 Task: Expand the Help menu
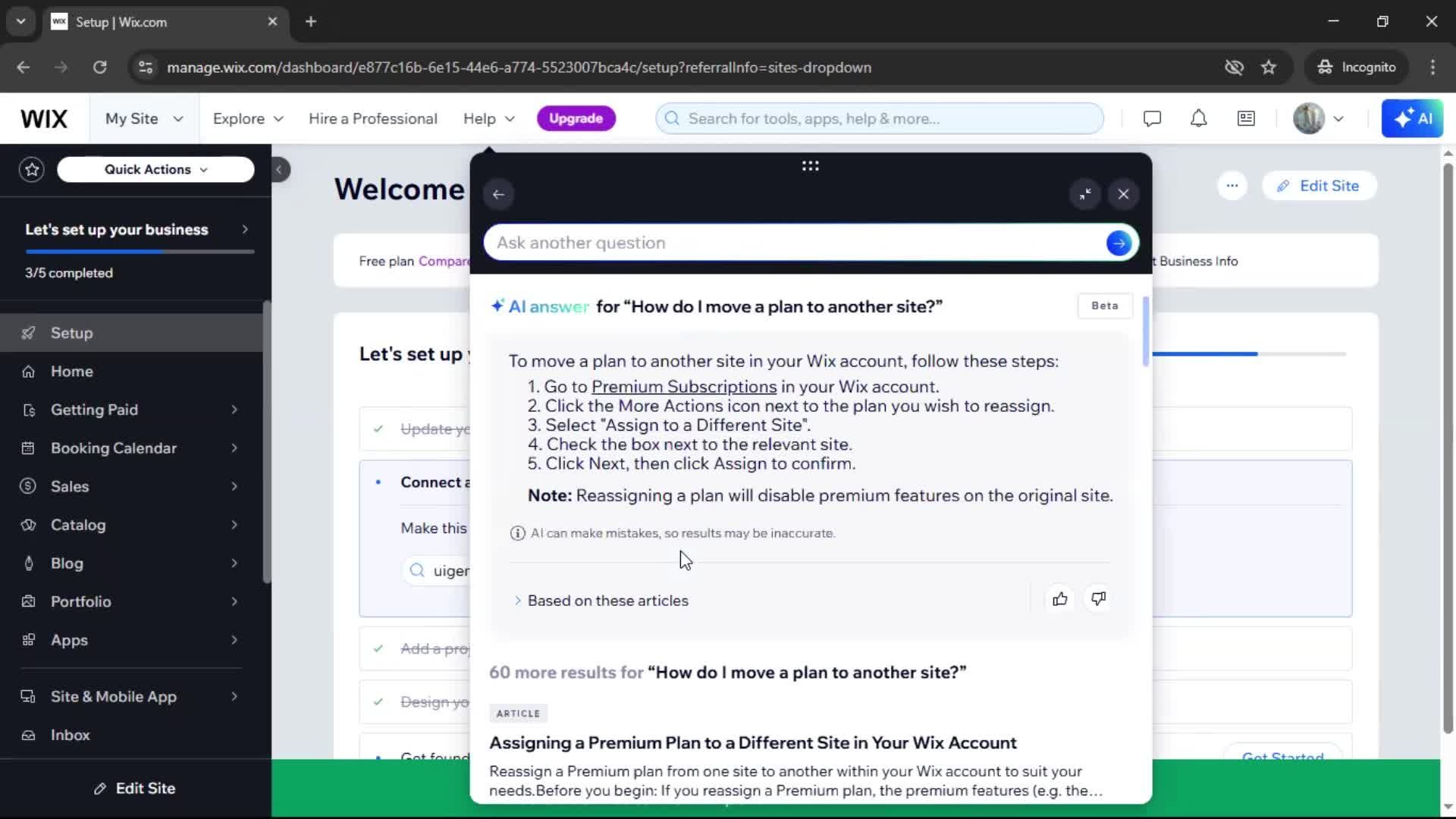(489, 119)
